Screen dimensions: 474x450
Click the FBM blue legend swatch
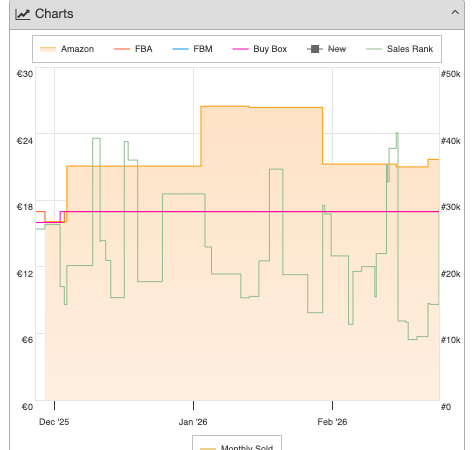pyautogui.click(x=180, y=49)
